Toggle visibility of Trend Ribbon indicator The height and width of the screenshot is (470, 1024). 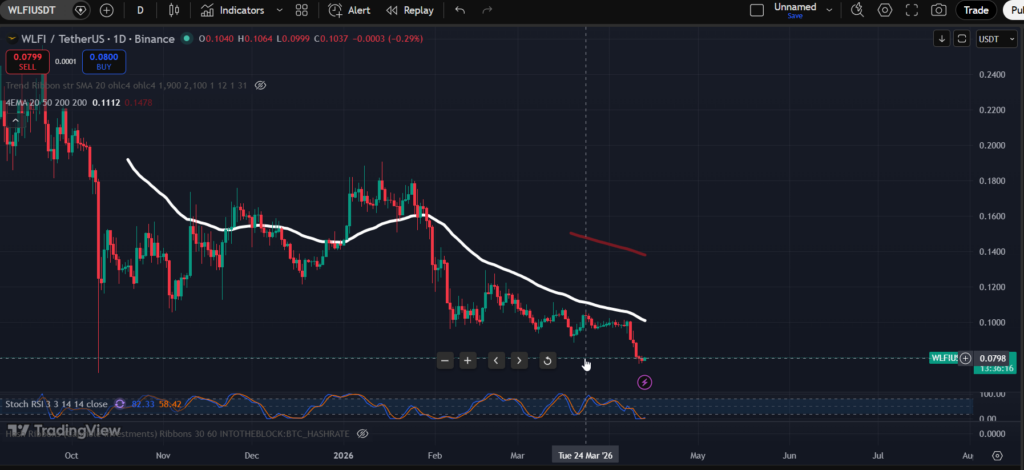pyautogui.click(x=260, y=86)
